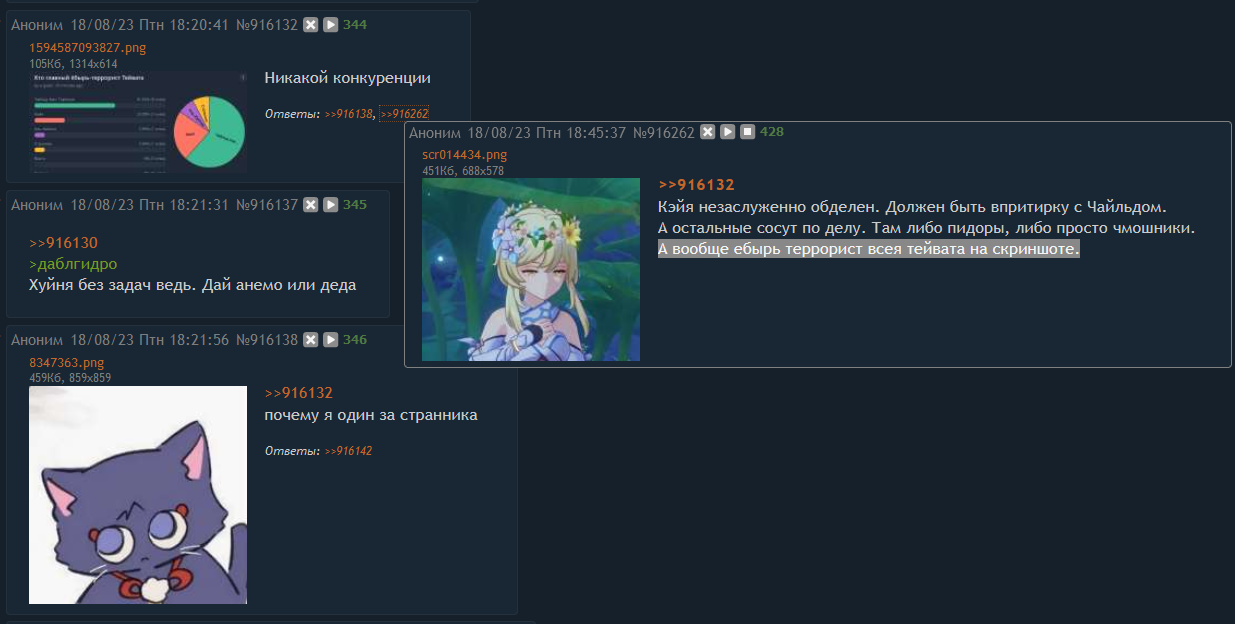Open file link scr014434.png
1235x624 pixels.
pos(465,155)
